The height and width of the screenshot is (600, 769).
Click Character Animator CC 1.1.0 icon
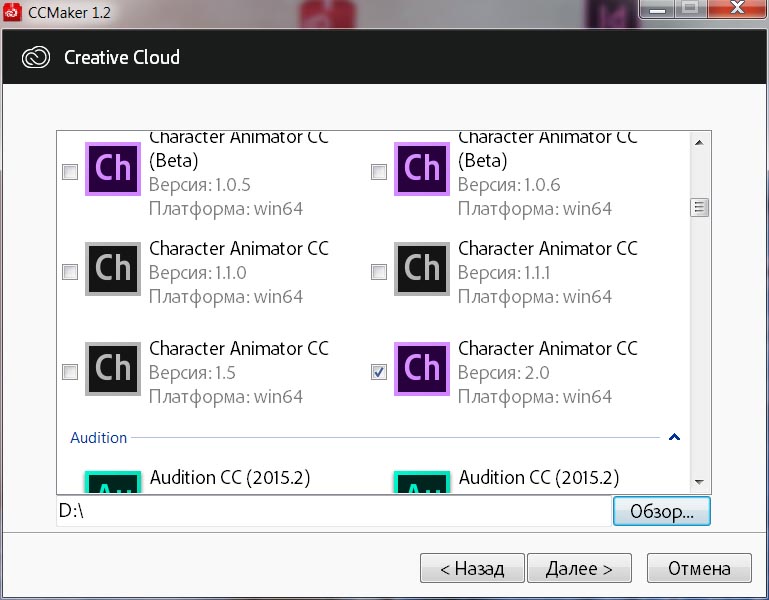click(113, 269)
